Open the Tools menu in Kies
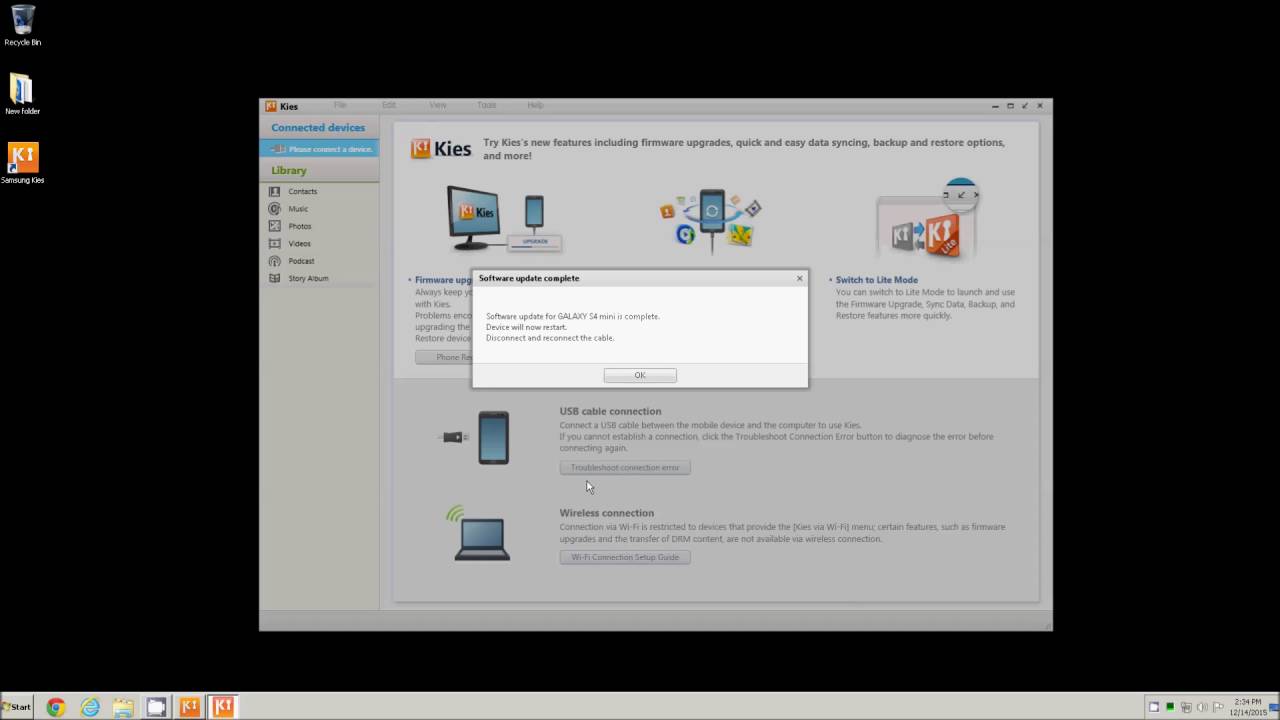The image size is (1280, 720). 487,105
